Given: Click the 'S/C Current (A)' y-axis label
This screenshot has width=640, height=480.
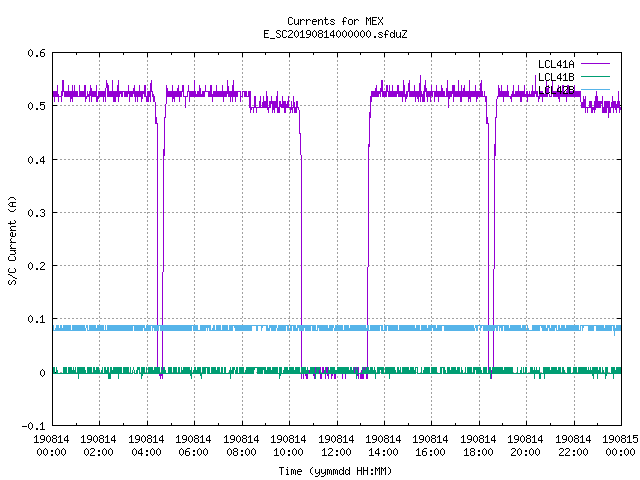Looking at the screenshot, I should (12, 240).
